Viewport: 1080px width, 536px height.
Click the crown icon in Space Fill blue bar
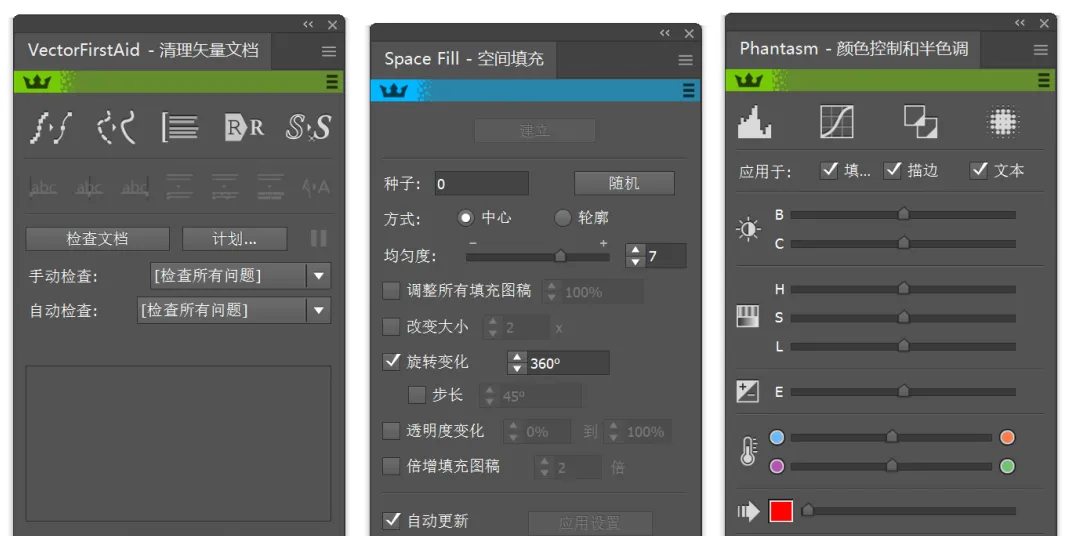pos(393,90)
